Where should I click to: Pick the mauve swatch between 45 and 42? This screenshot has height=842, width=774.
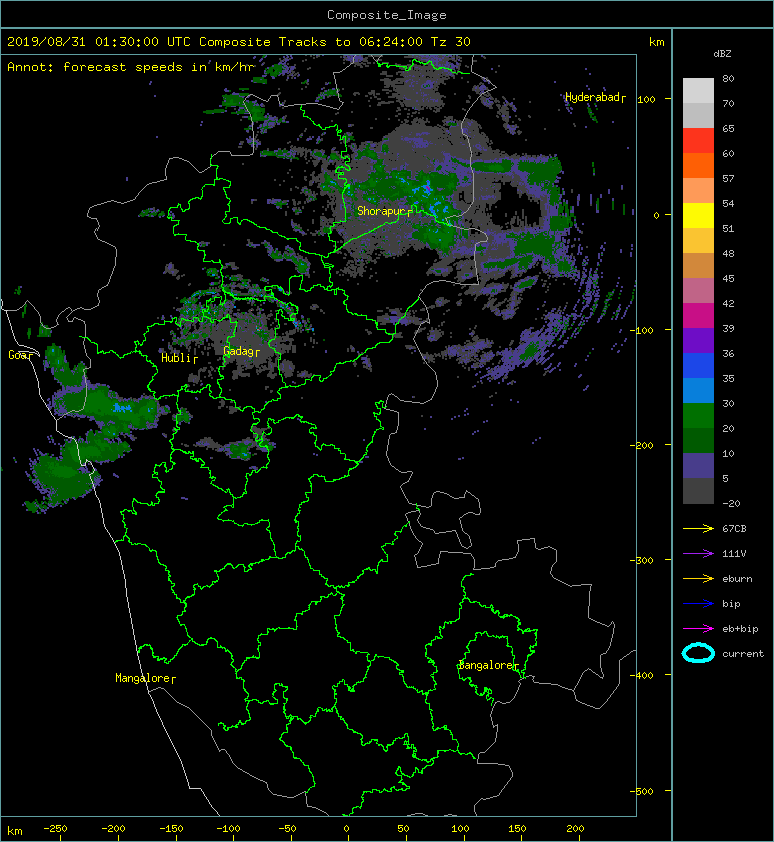click(698, 290)
